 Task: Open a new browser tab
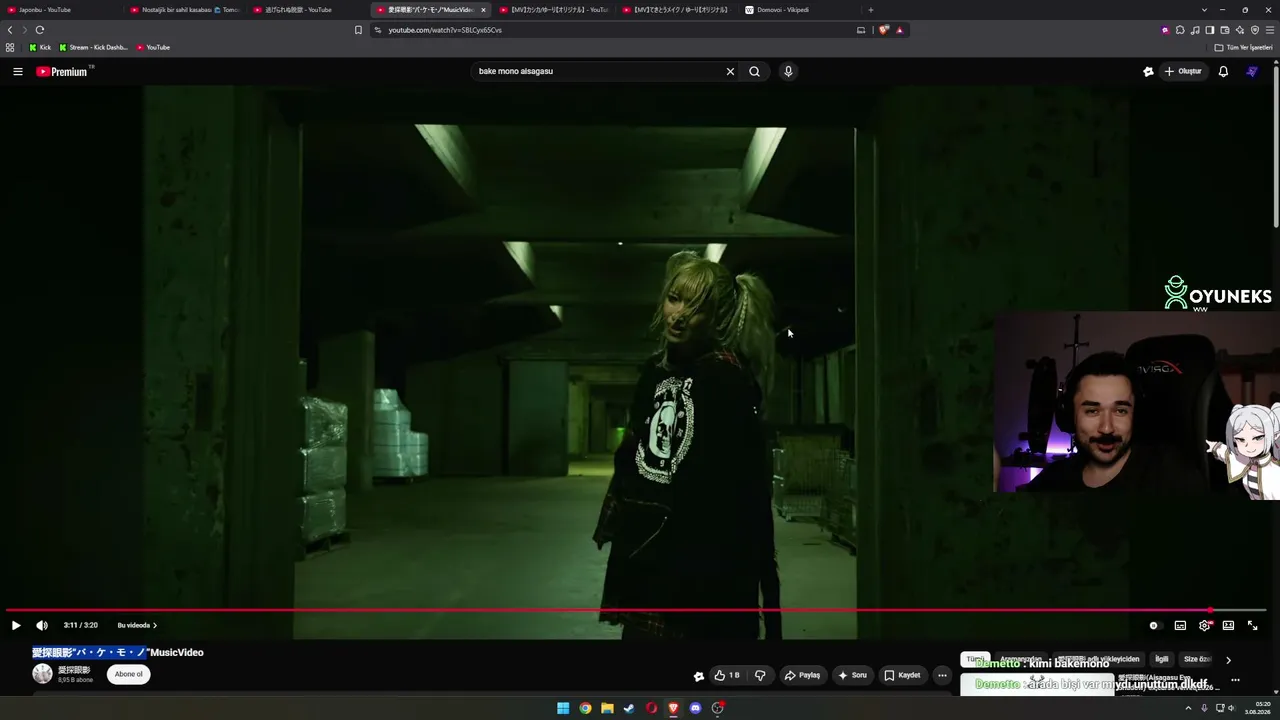coord(870,10)
